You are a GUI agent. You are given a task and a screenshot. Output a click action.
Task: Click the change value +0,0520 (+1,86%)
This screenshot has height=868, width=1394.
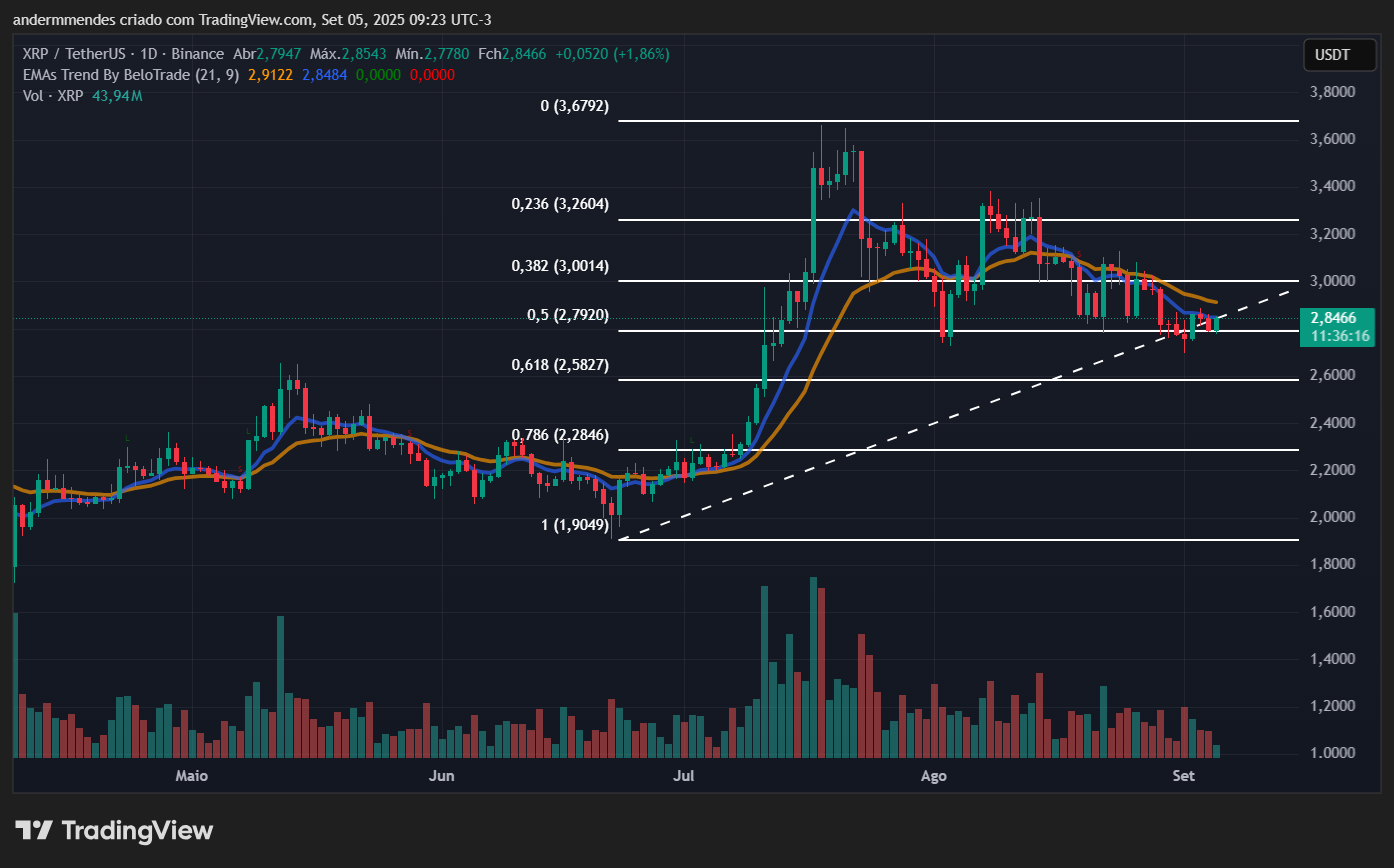(611, 53)
